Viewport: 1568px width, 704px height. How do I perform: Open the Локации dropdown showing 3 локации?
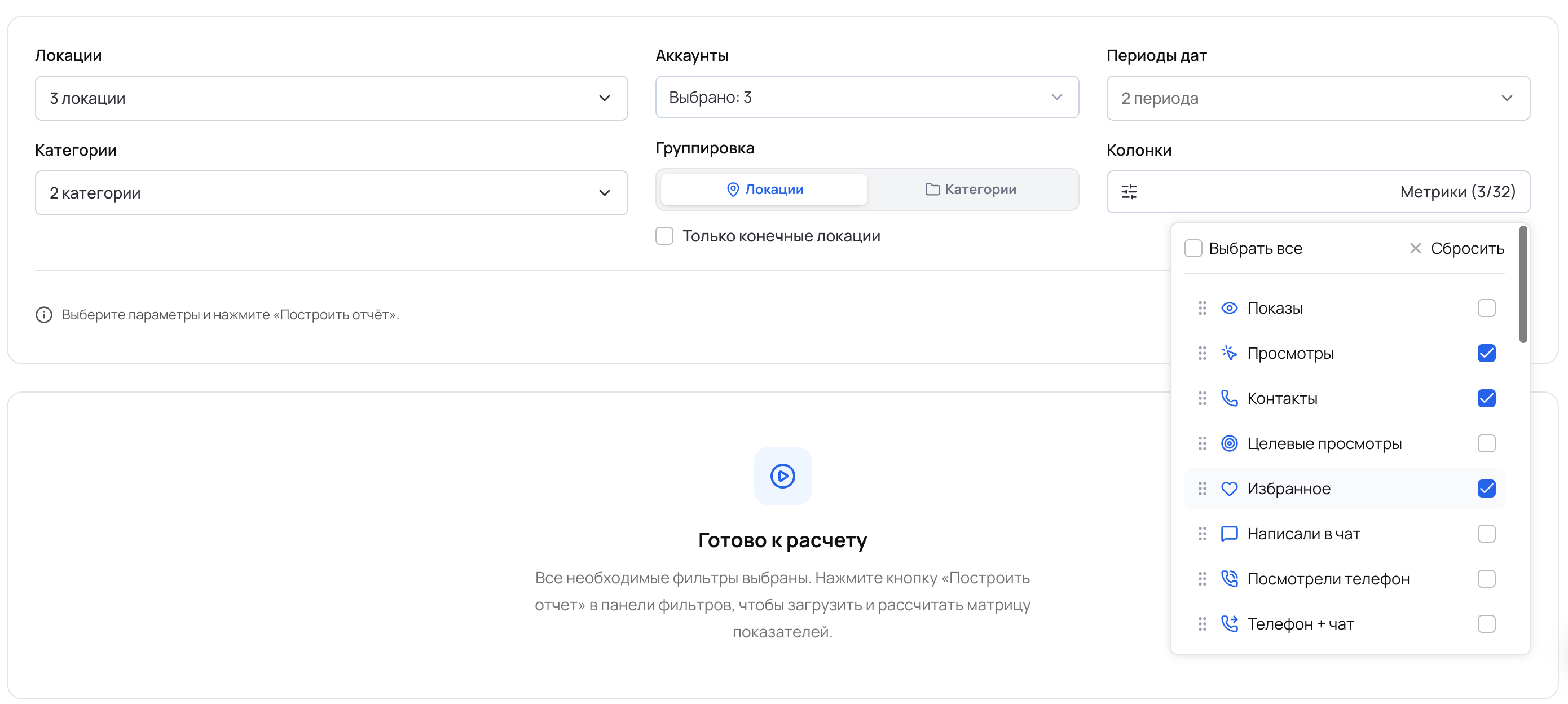click(x=331, y=98)
